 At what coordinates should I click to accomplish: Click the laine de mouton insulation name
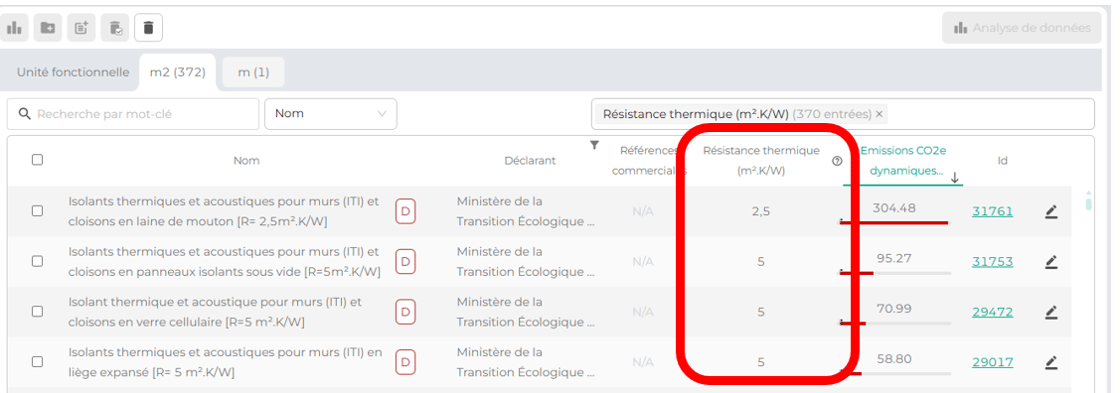[224, 212]
